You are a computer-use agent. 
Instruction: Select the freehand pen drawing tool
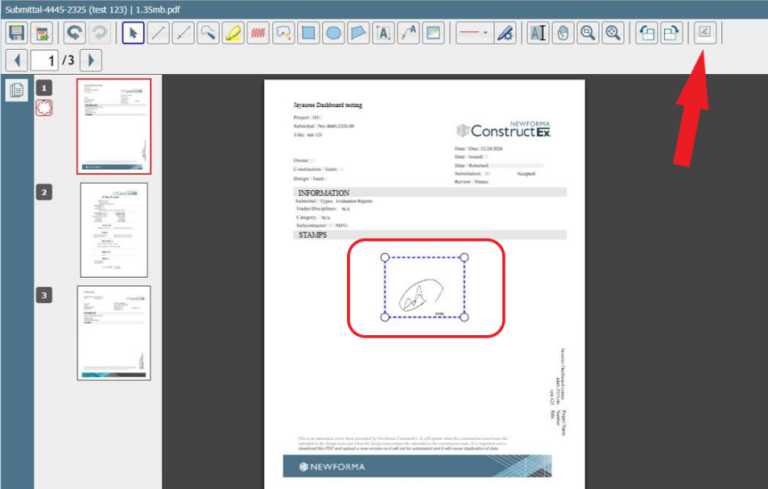click(x=208, y=33)
